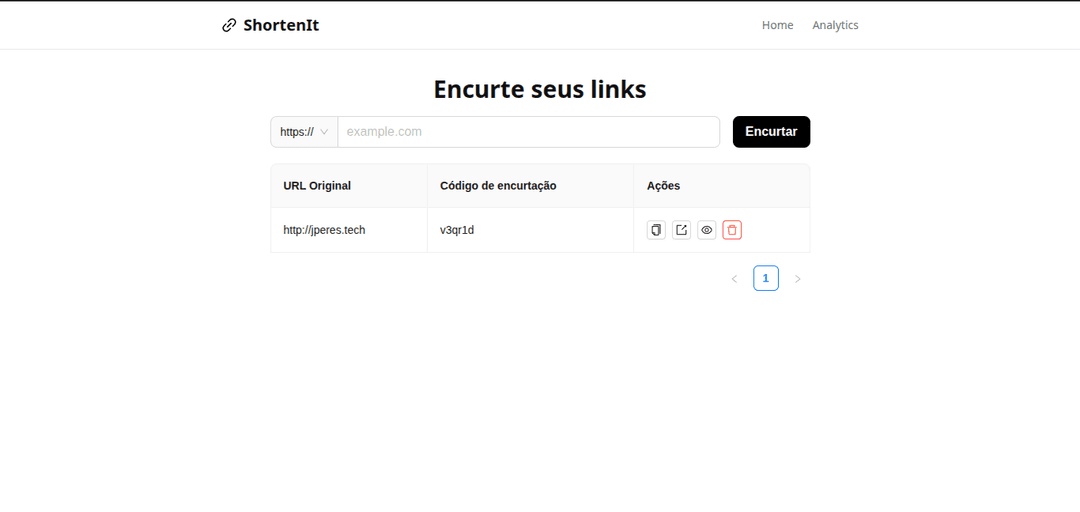Switch to the Analytics page

835,25
